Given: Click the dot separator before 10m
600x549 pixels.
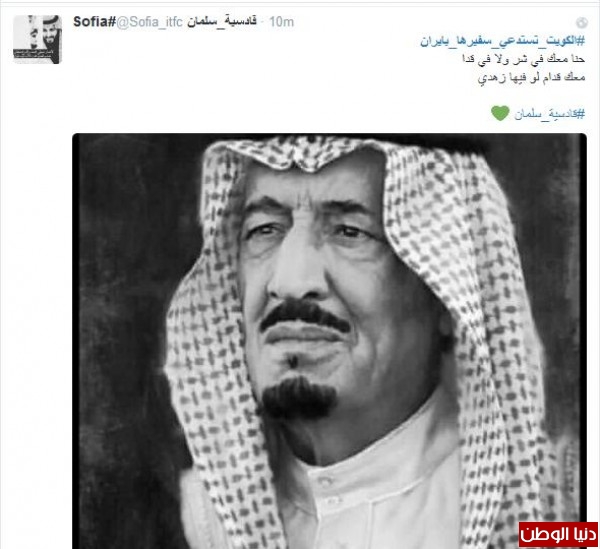Looking at the screenshot, I should (262, 22).
